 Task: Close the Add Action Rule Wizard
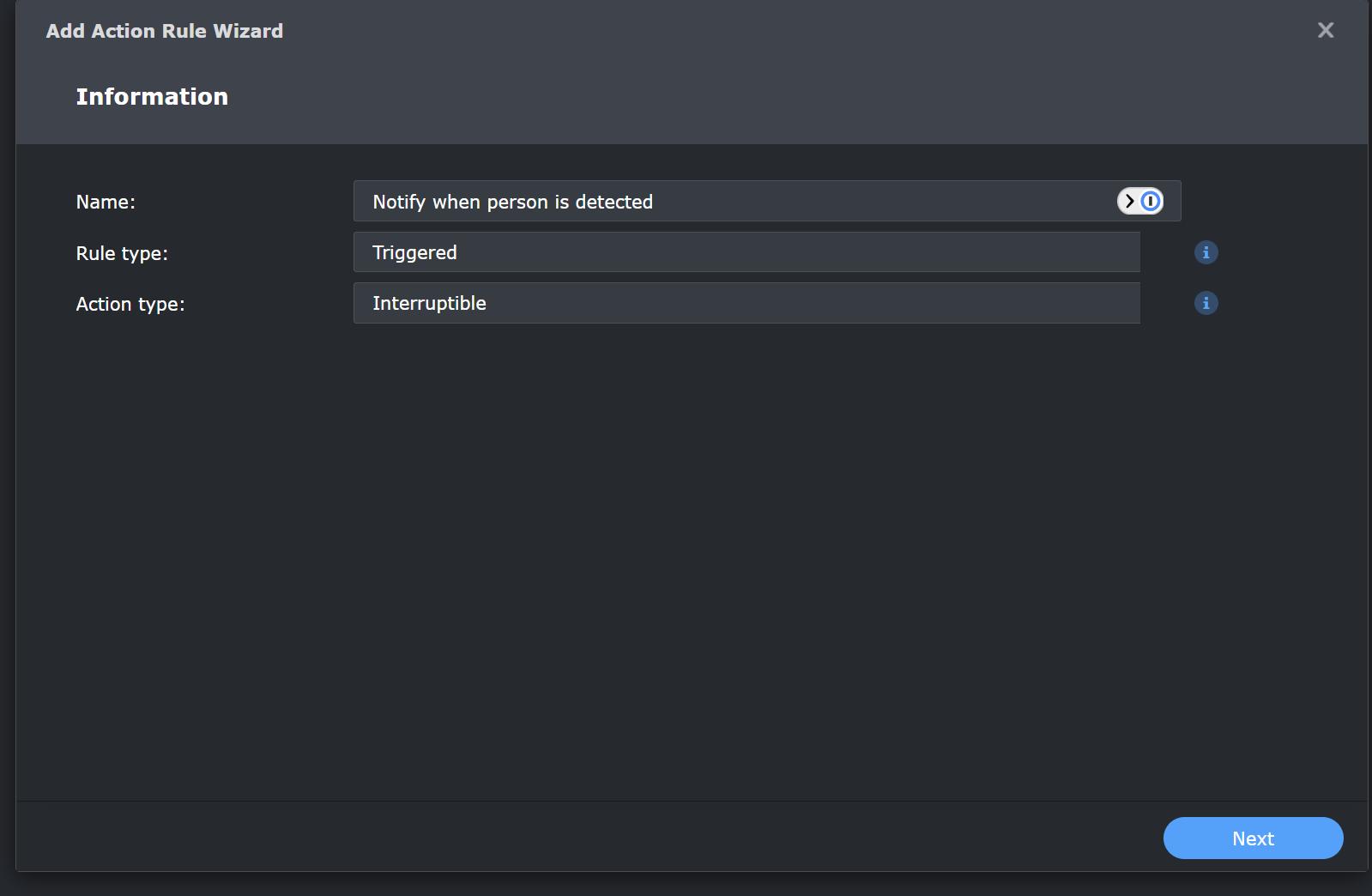click(1326, 30)
